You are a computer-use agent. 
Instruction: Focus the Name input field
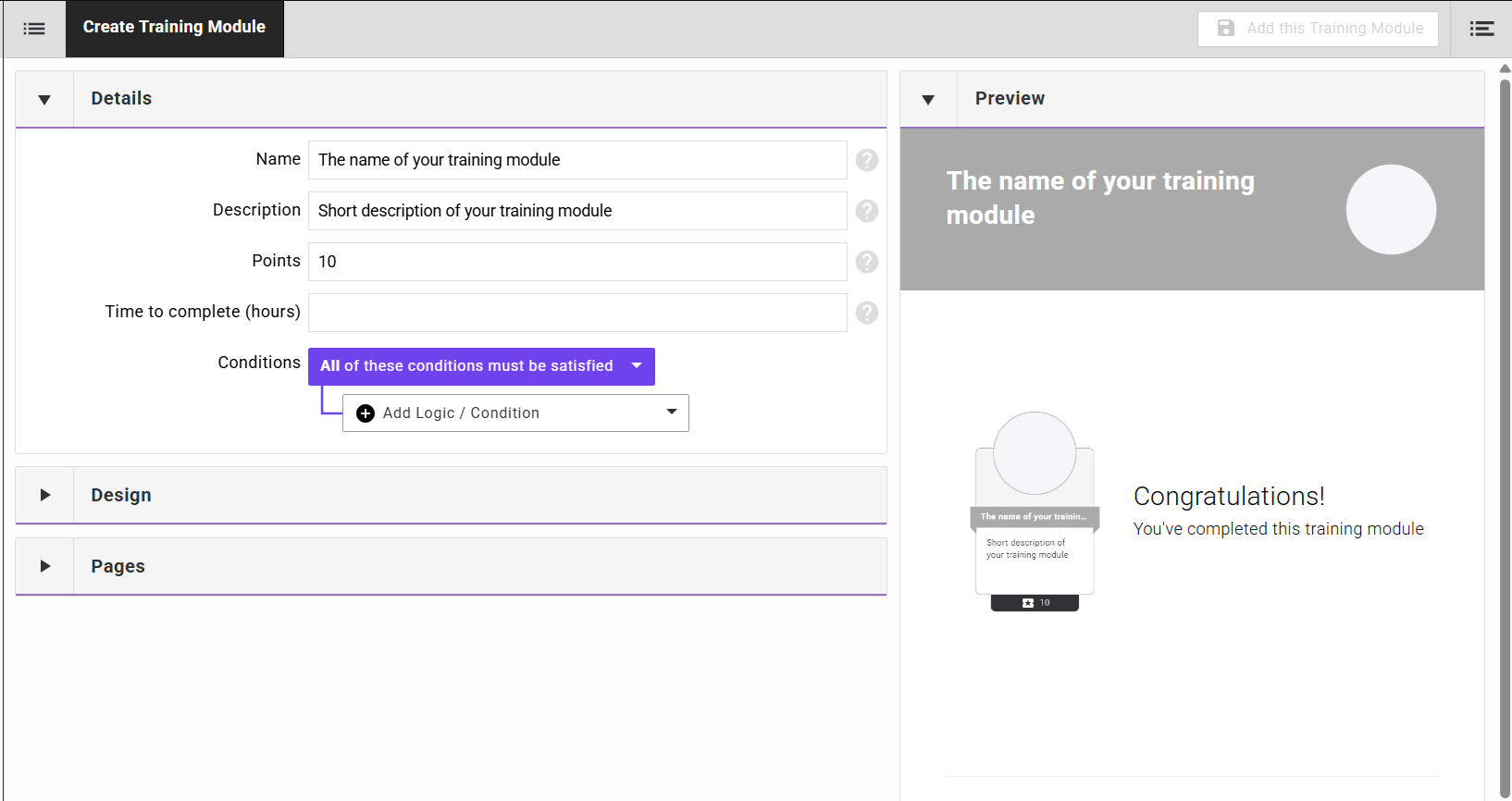(x=577, y=160)
